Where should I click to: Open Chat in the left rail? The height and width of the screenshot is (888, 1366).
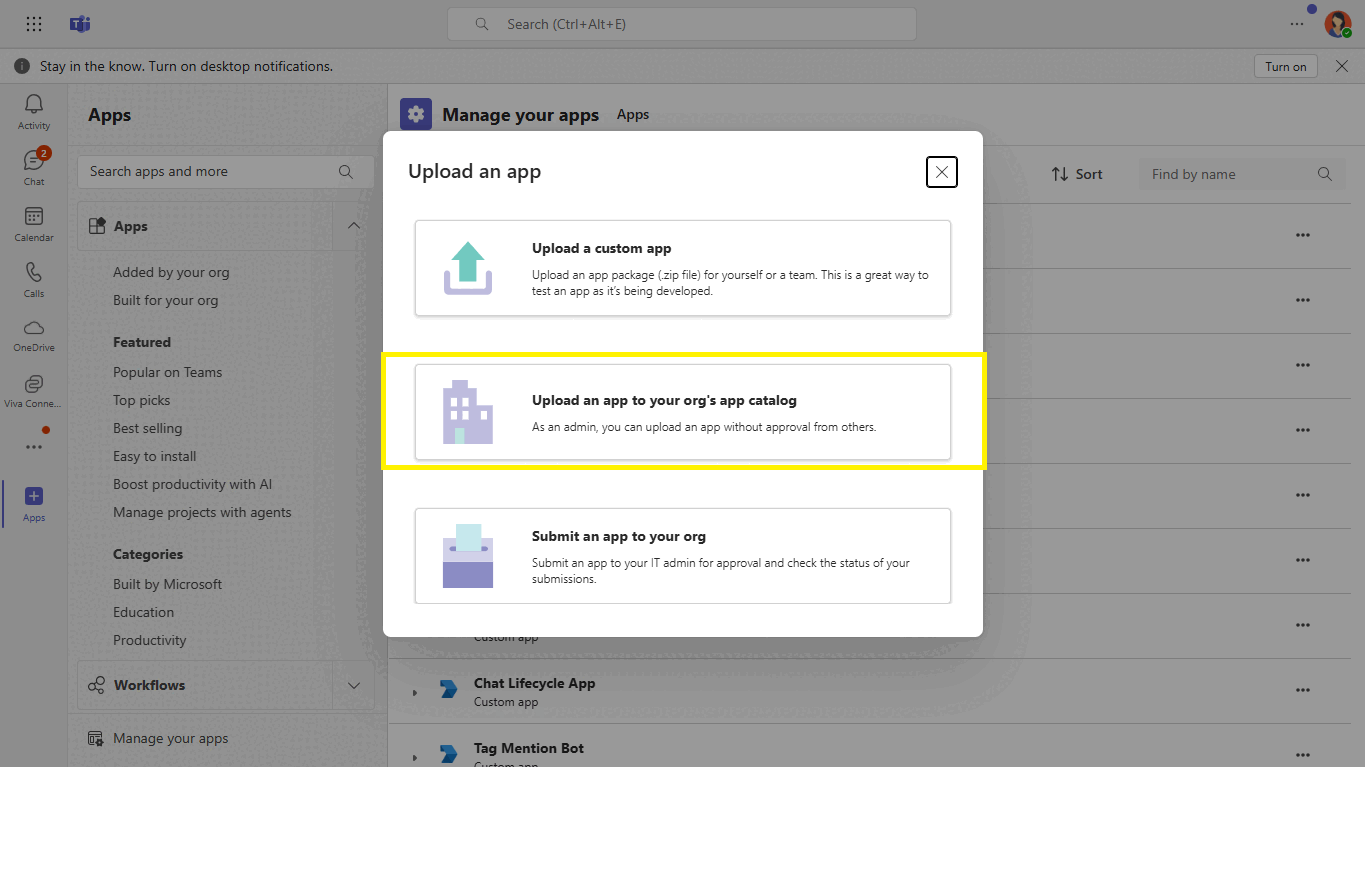click(34, 166)
